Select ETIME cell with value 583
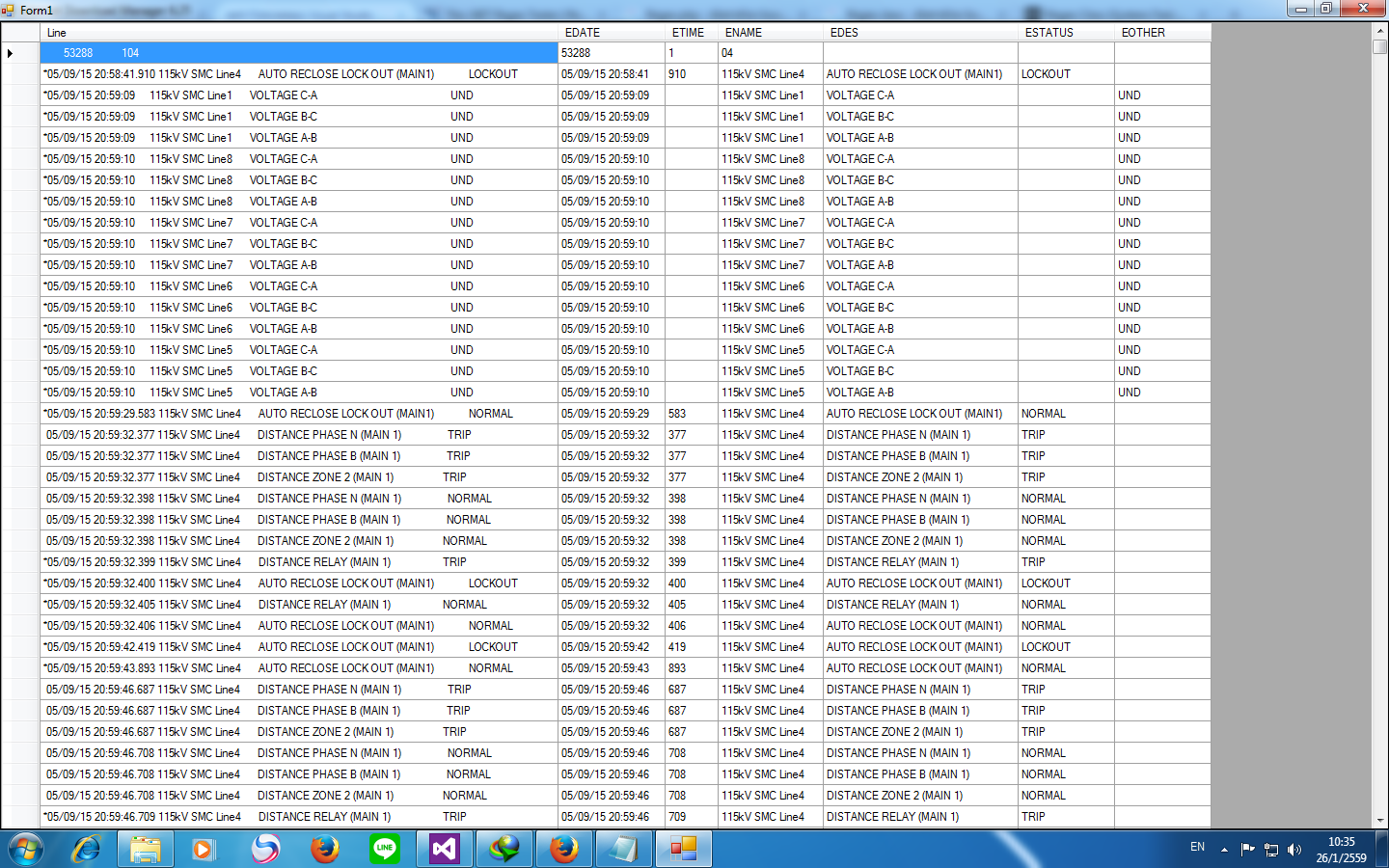1389x868 pixels. [x=692, y=414]
